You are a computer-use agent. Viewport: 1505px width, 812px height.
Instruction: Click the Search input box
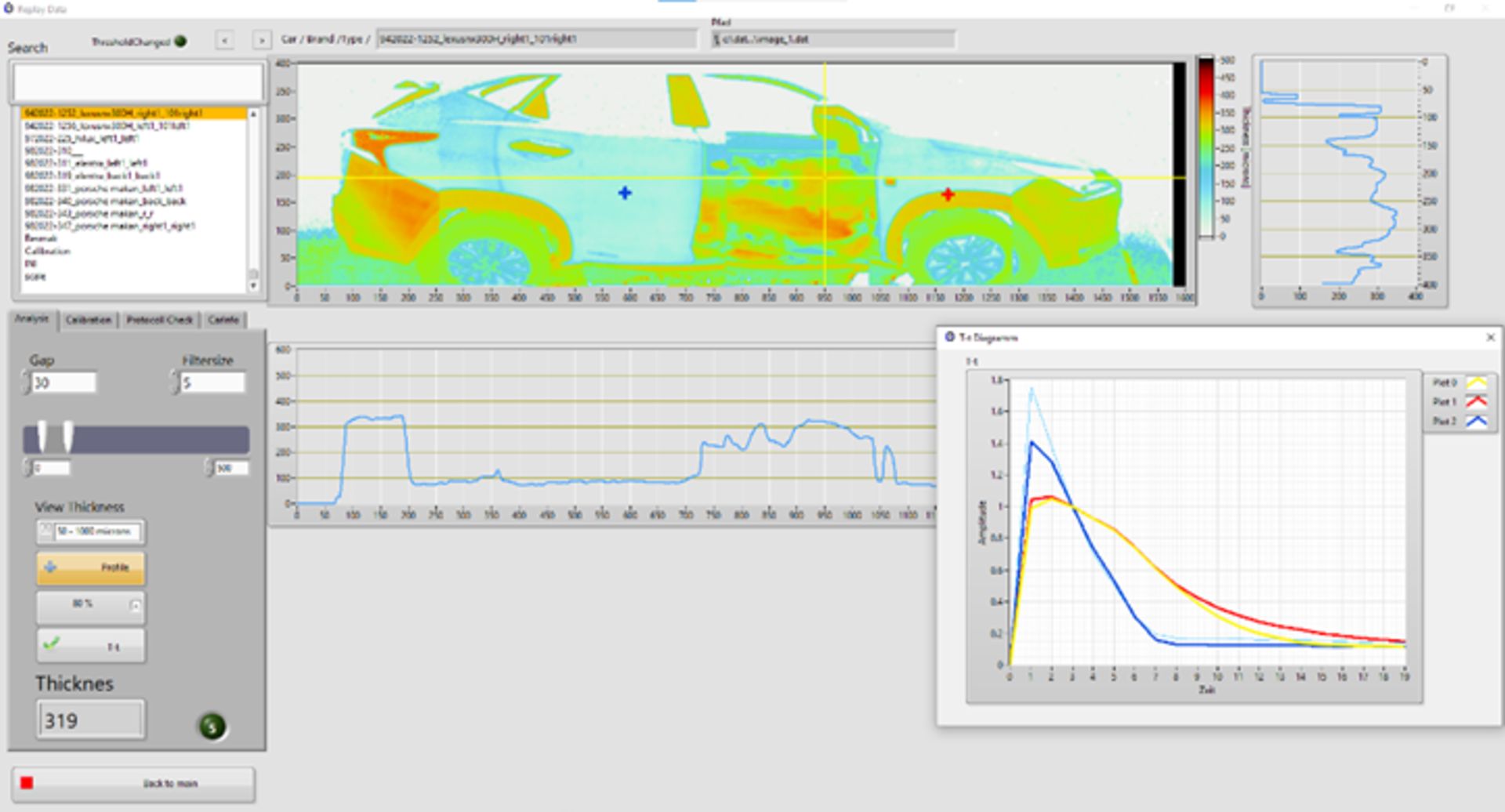[137, 82]
